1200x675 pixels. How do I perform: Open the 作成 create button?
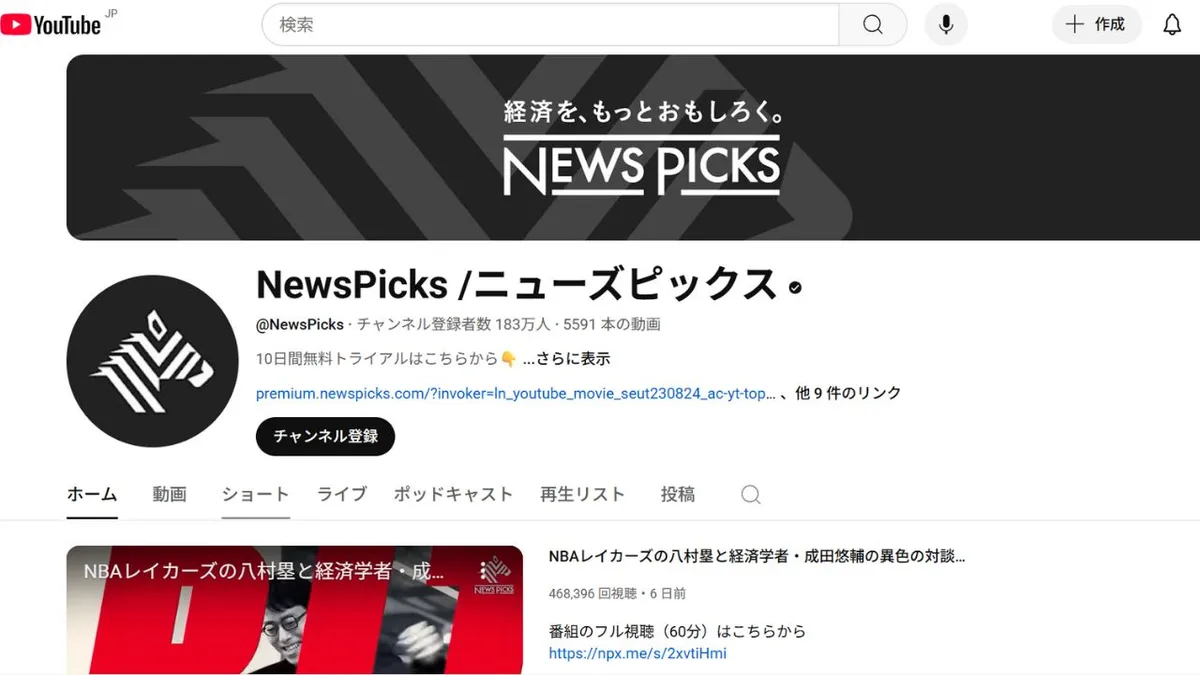click(x=1097, y=25)
